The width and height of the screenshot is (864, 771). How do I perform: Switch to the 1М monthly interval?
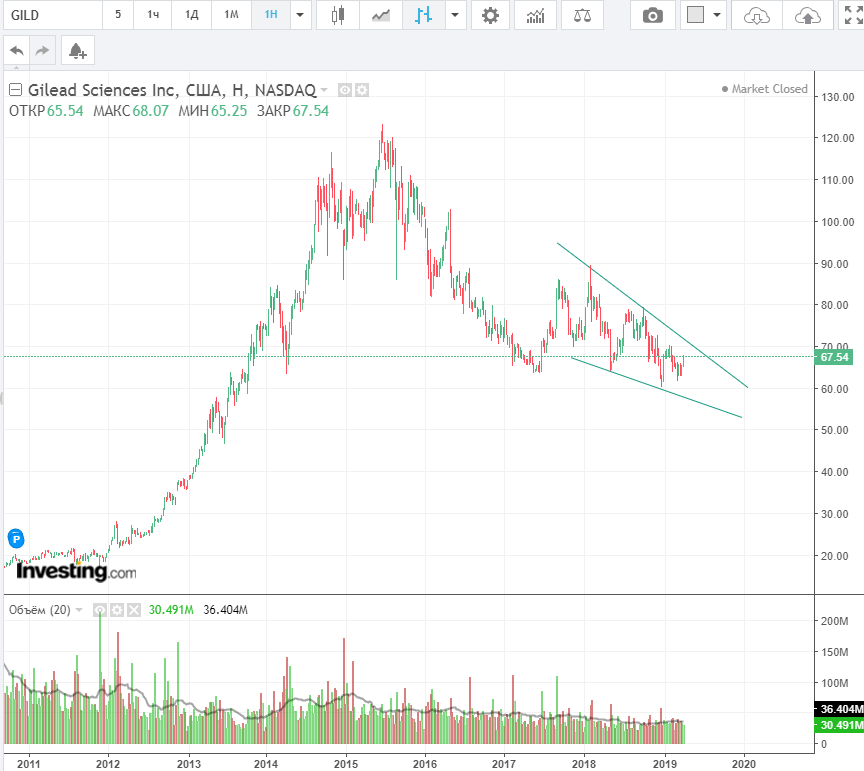tap(231, 15)
